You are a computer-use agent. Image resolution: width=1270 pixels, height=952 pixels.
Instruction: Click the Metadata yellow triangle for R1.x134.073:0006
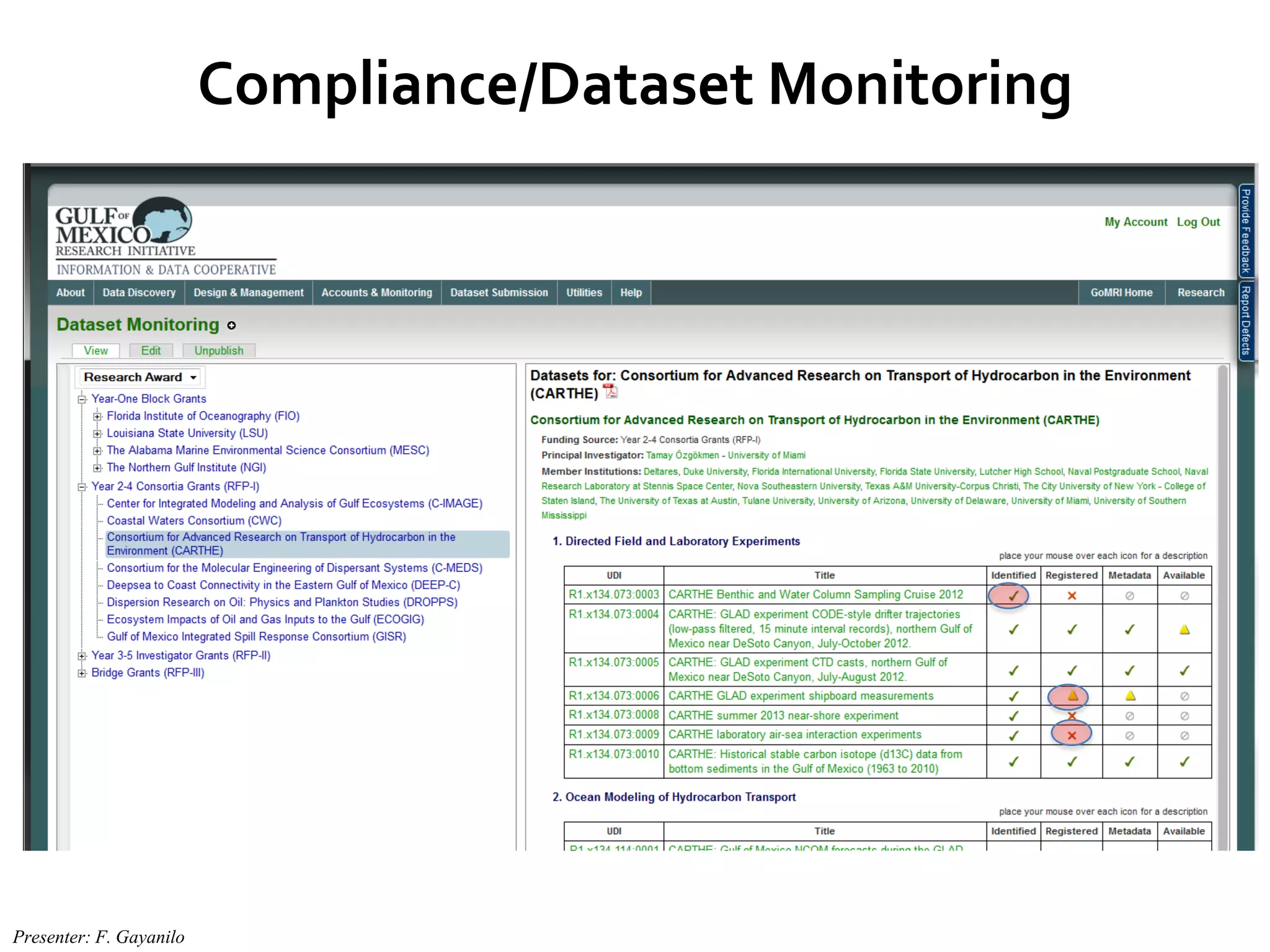point(1130,696)
